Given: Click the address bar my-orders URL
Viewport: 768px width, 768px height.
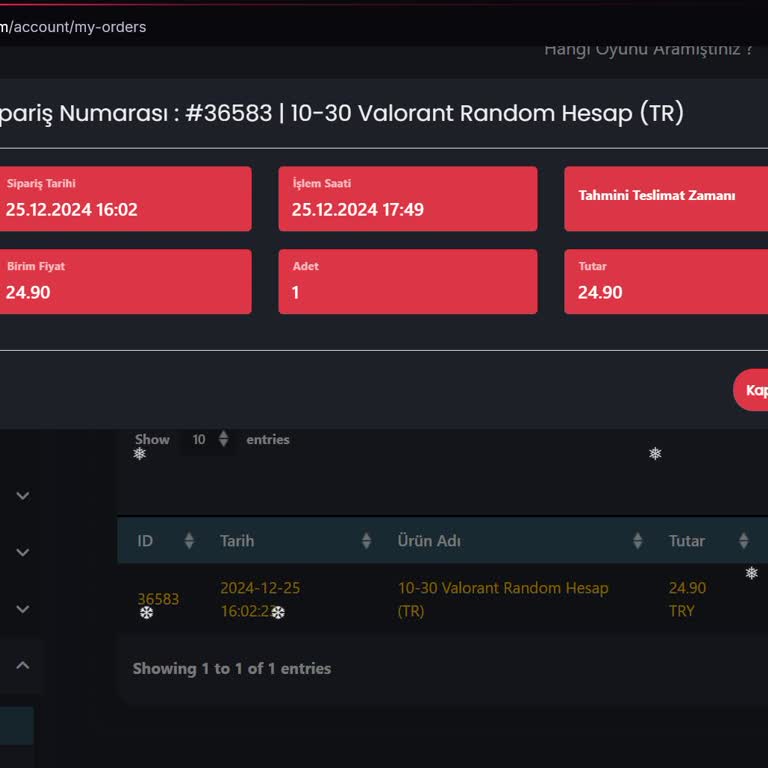Looking at the screenshot, I should click(x=73, y=27).
